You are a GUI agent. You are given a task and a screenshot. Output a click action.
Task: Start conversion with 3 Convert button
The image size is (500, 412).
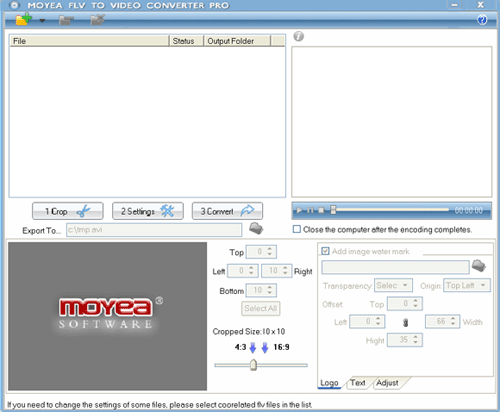coord(227,211)
